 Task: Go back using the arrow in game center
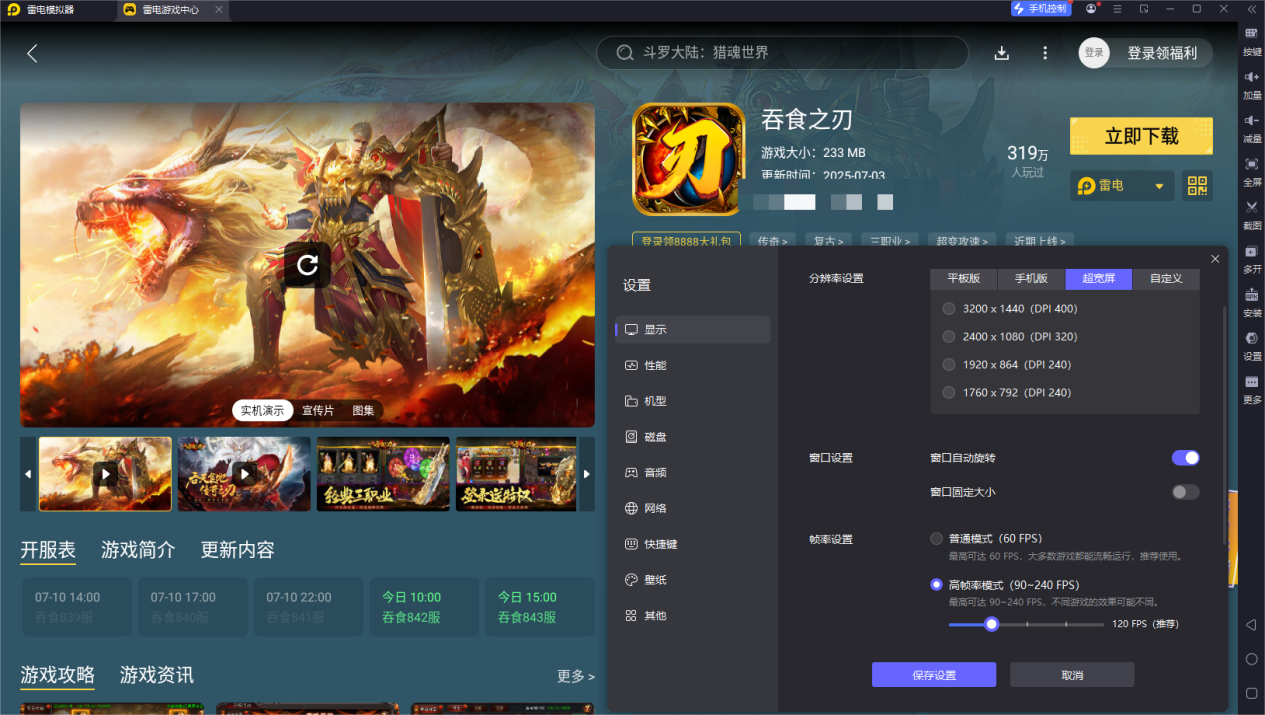(32, 53)
